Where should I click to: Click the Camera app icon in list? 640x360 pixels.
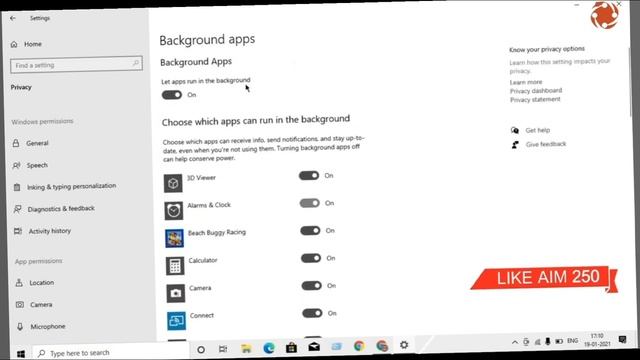176,293
